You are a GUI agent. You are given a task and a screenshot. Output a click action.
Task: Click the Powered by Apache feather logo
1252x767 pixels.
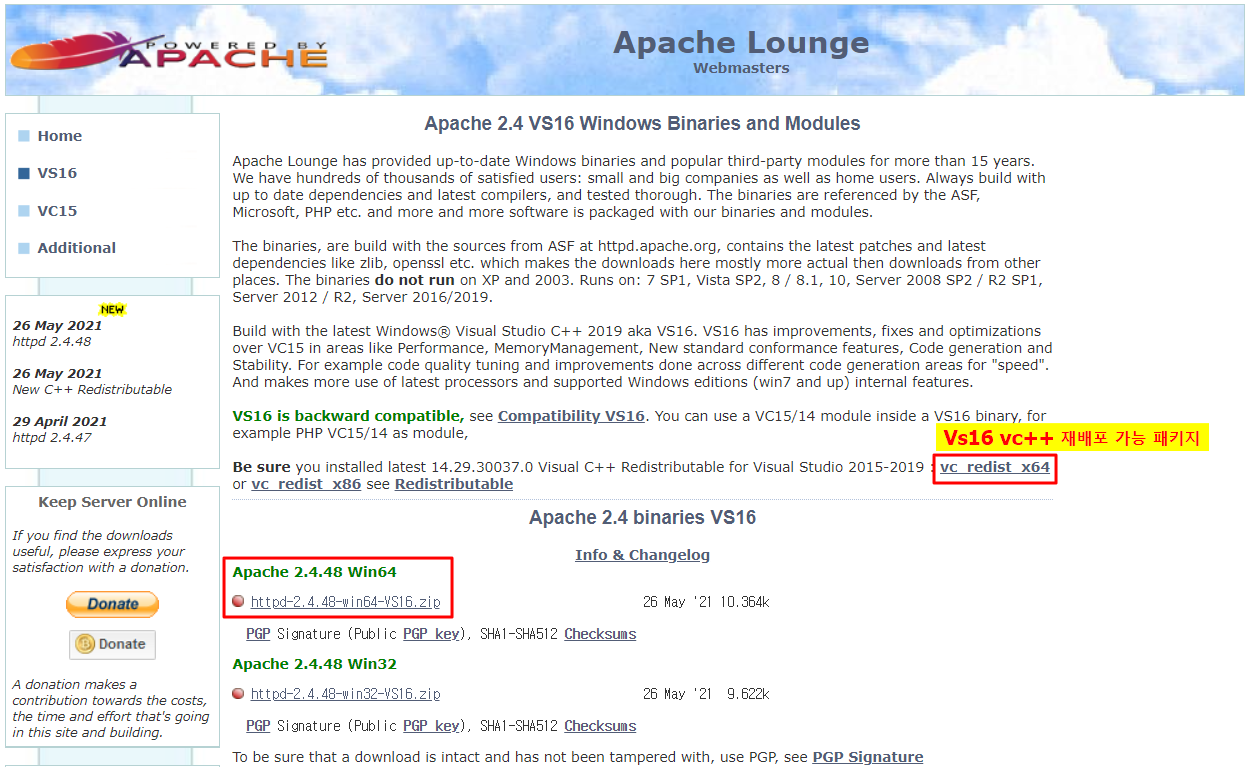(168, 51)
